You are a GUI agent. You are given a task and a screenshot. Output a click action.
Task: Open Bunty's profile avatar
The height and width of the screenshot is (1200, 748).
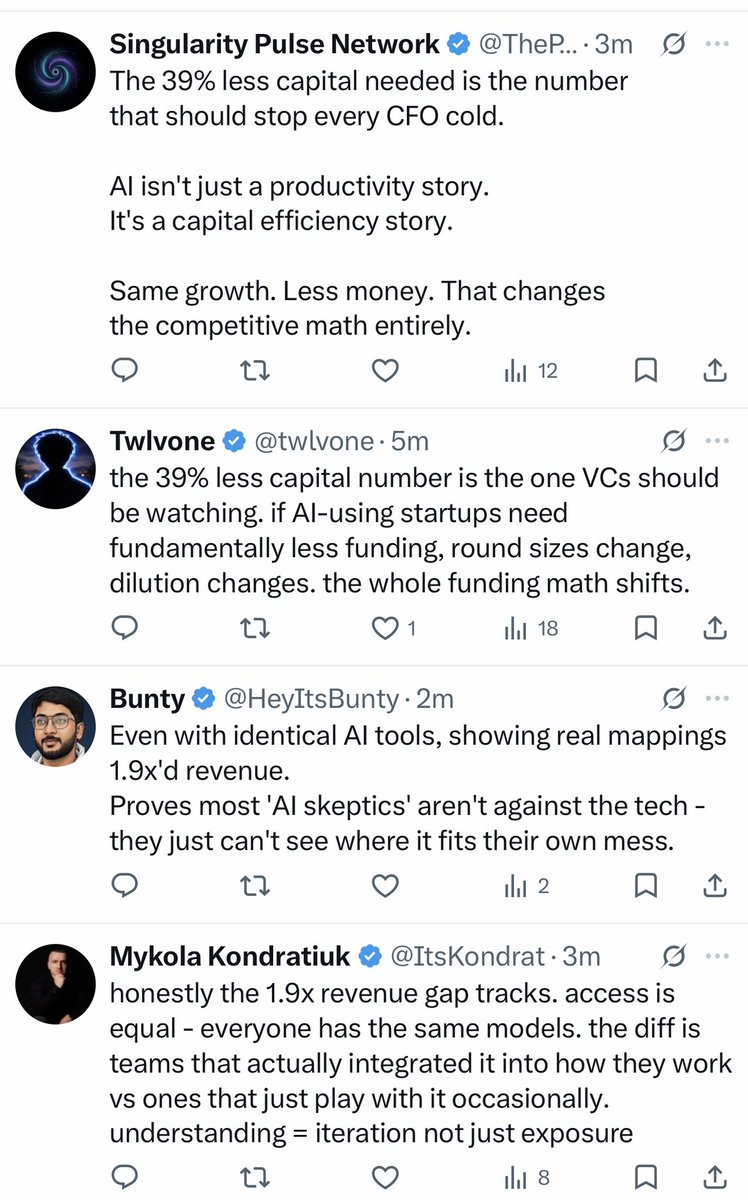(x=55, y=726)
